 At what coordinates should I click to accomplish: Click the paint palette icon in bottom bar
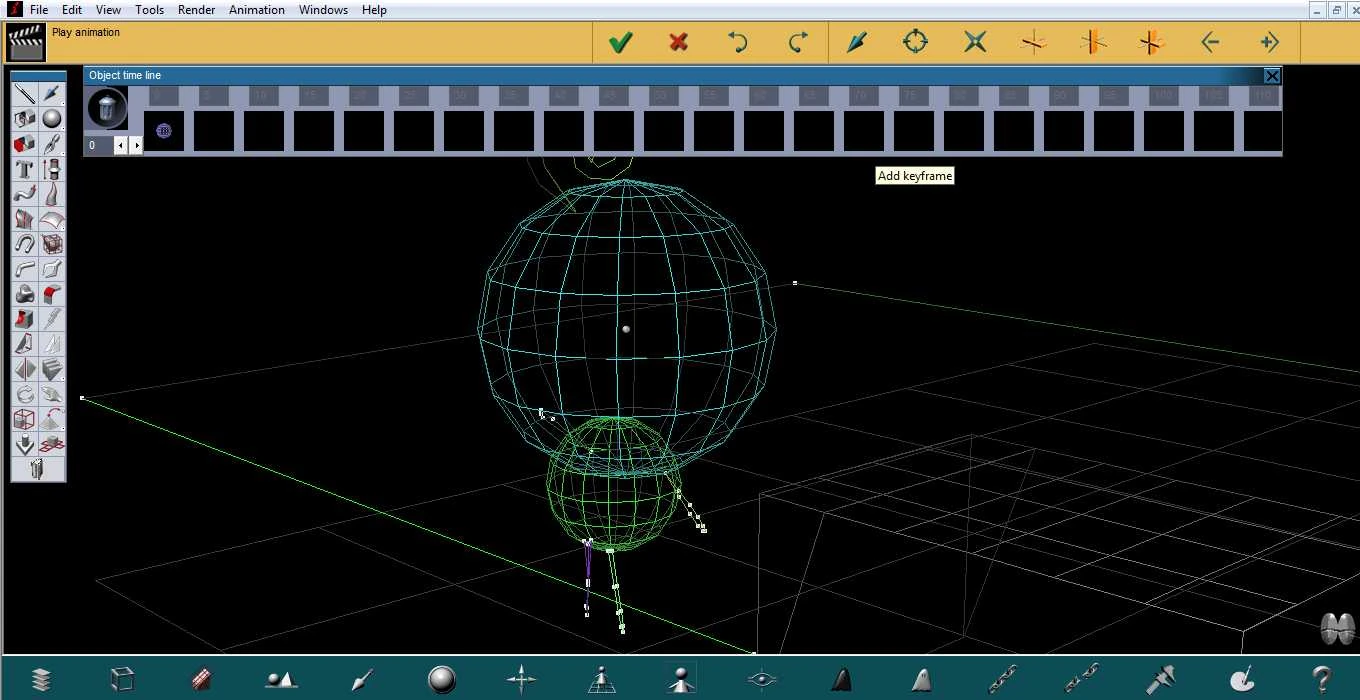(x=1241, y=679)
